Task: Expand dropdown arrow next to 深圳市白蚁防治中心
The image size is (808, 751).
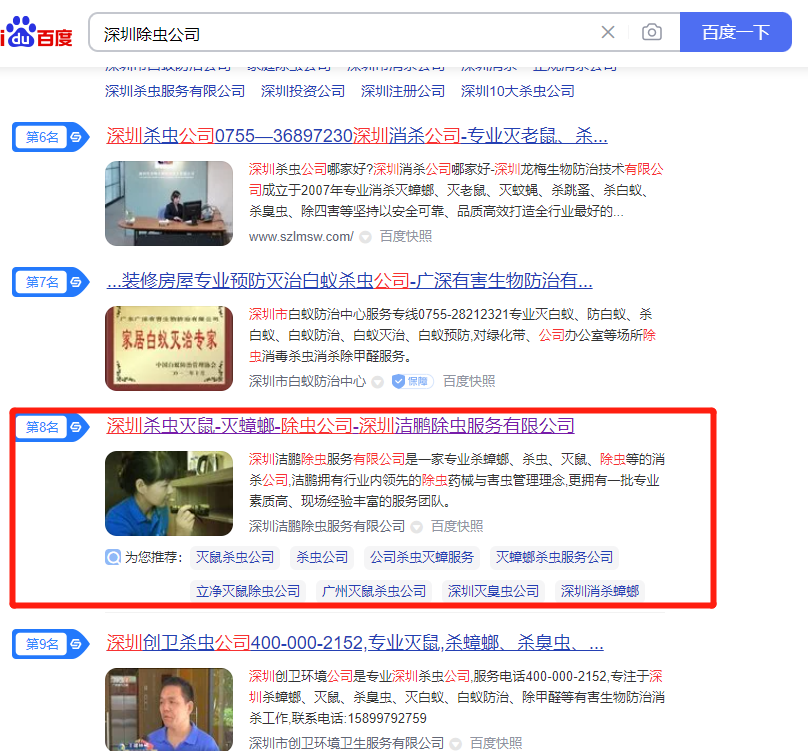Action: point(378,382)
